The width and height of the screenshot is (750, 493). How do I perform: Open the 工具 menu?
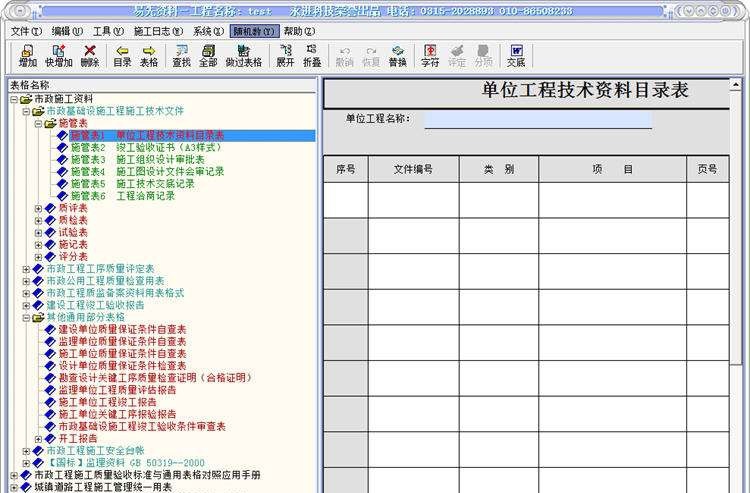click(108, 31)
